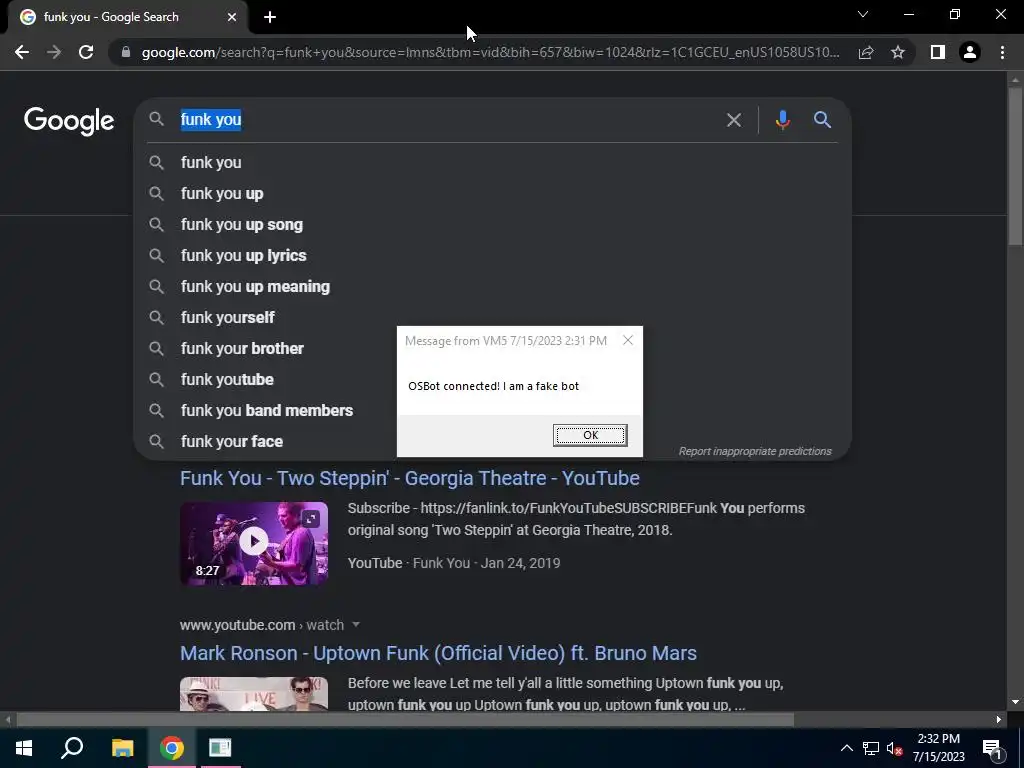Open the Chrome profile avatar
Image resolution: width=1024 pixels, height=768 pixels.
(970, 52)
